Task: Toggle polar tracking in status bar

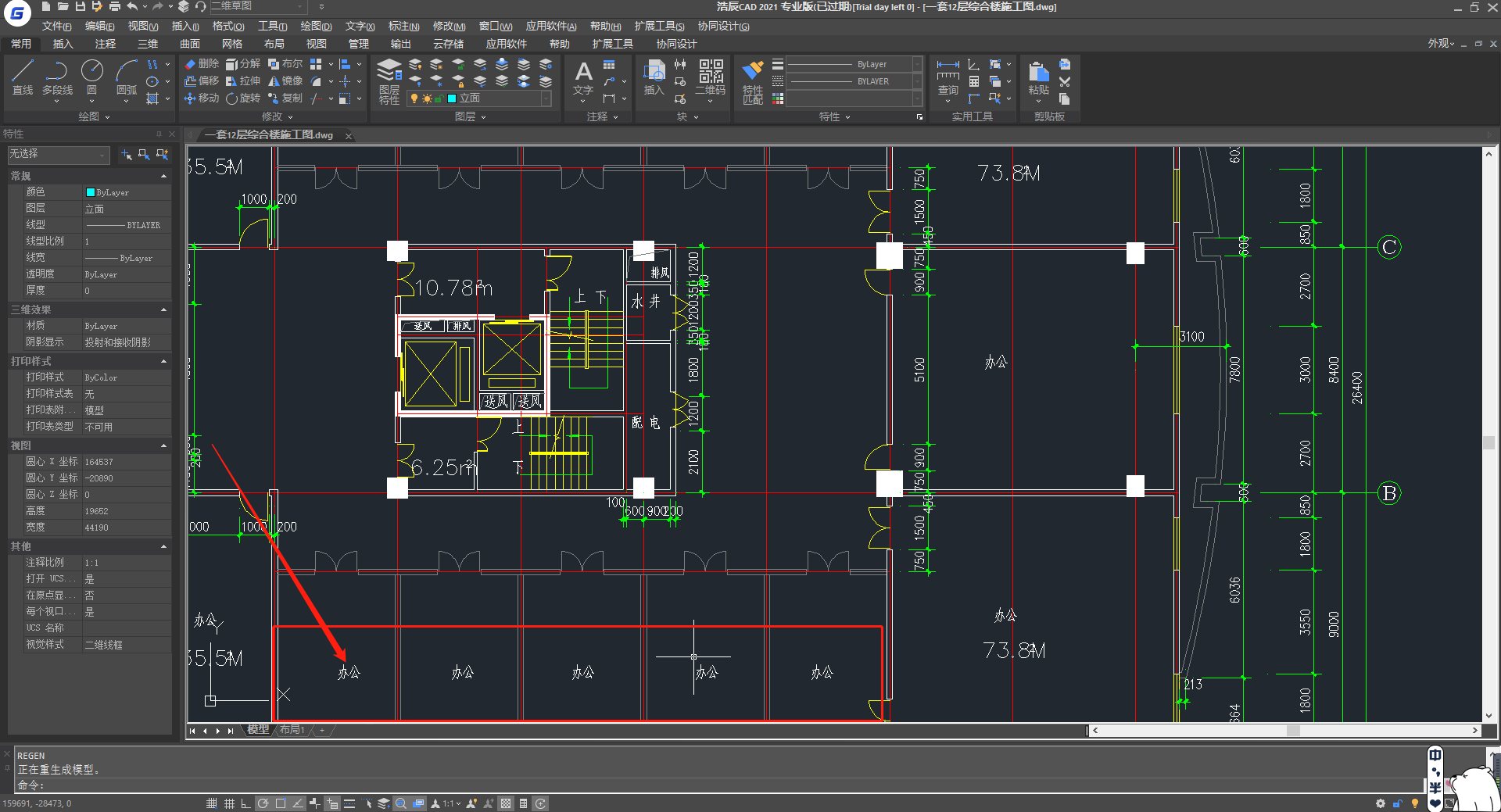Action: (x=263, y=803)
